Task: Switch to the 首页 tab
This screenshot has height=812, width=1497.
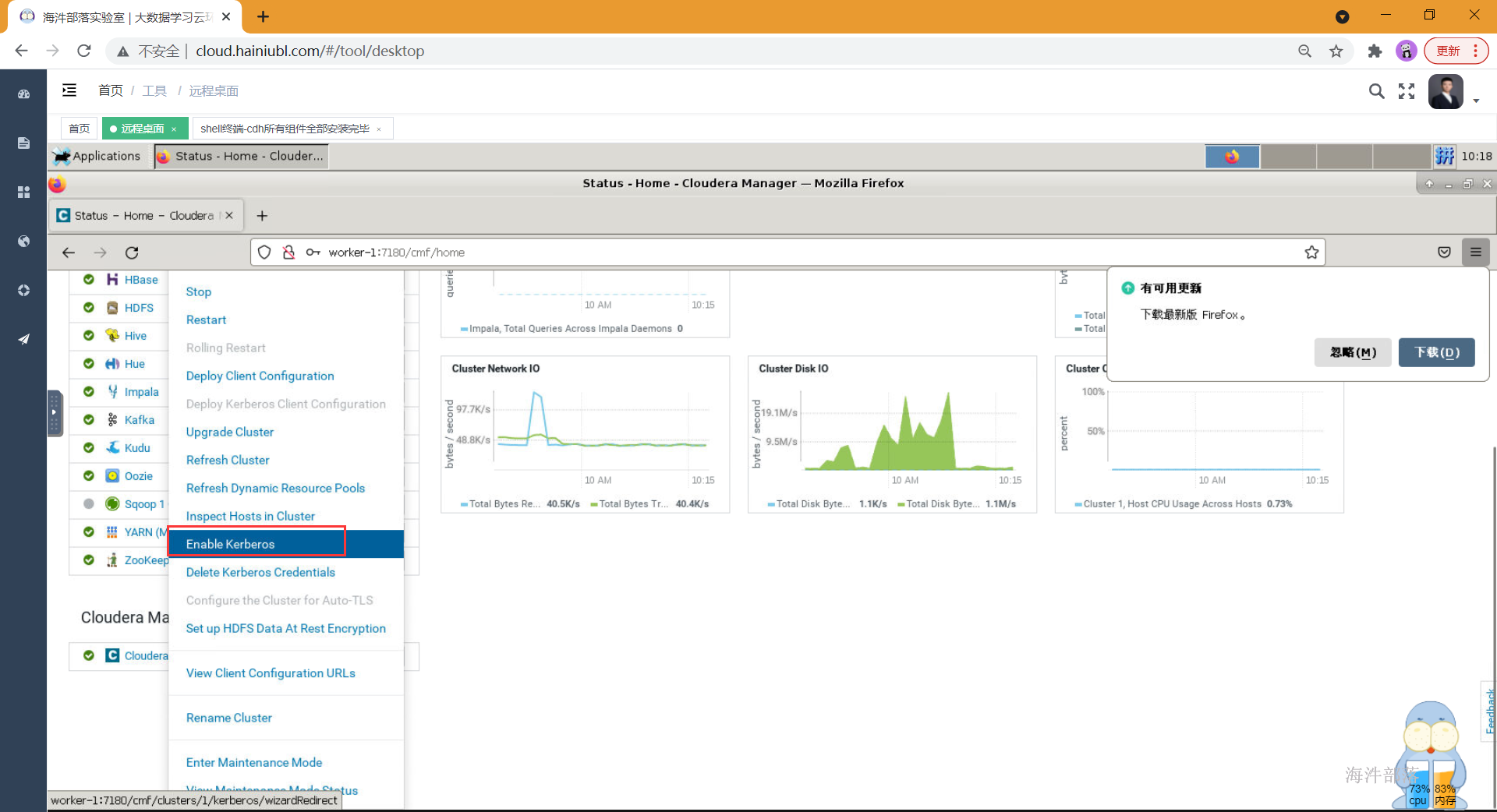Action: (x=79, y=129)
